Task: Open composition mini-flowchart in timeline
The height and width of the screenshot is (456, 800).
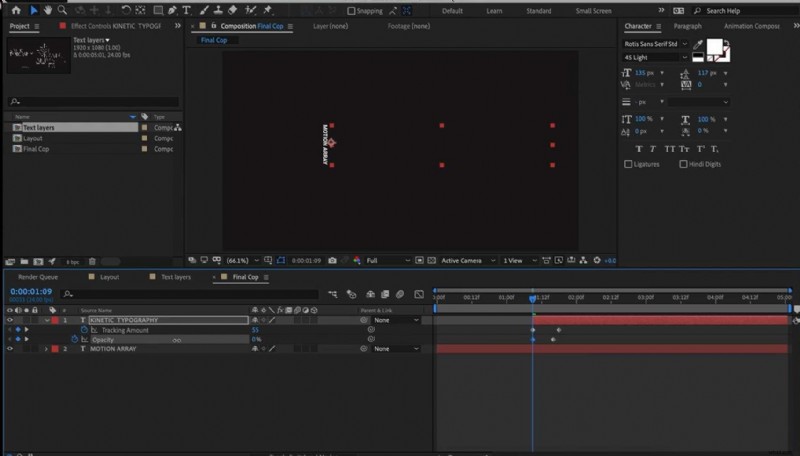Action: [x=333, y=294]
